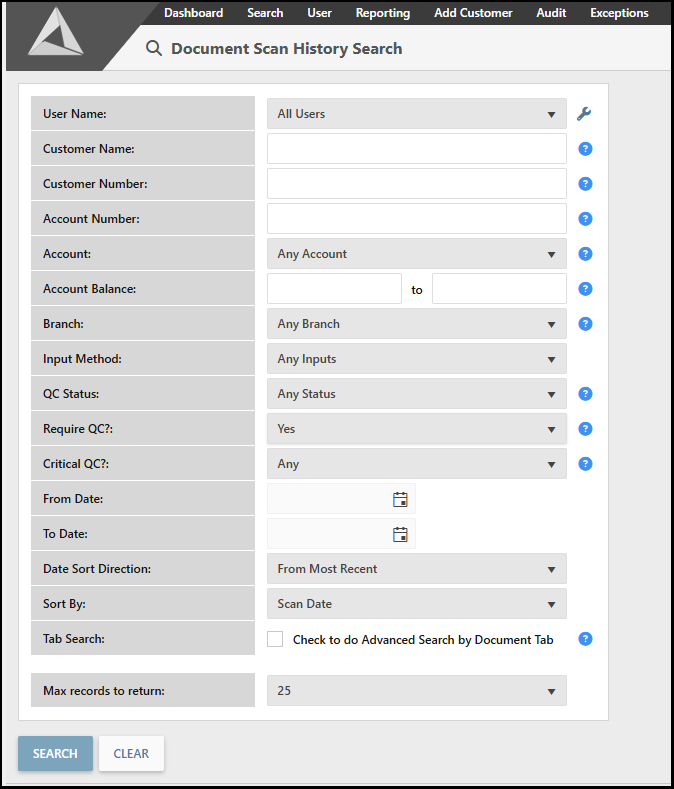Image resolution: width=674 pixels, height=789 pixels.
Task: Open the From Date calendar picker
Action: click(x=400, y=499)
